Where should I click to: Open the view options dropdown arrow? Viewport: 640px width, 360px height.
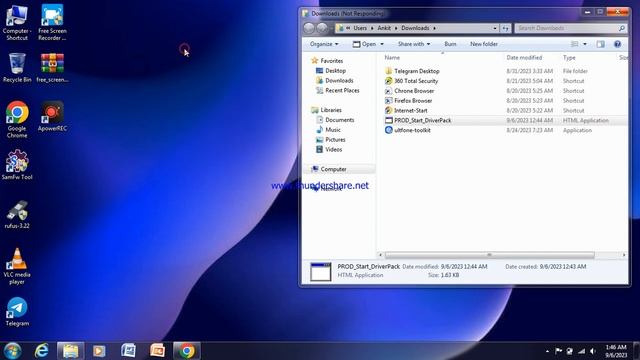click(584, 44)
